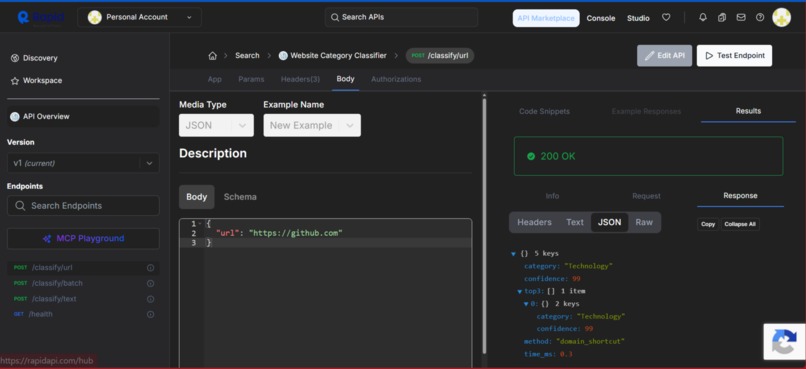The width and height of the screenshot is (806, 369).
Task: Click the RapidAPI logo
Action: pyautogui.click(x=40, y=17)
